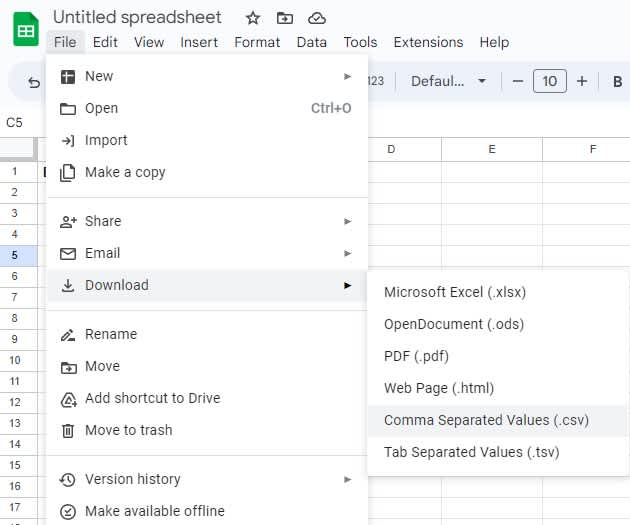Open the Data menu
630x525 pixels.
[311, 42]
